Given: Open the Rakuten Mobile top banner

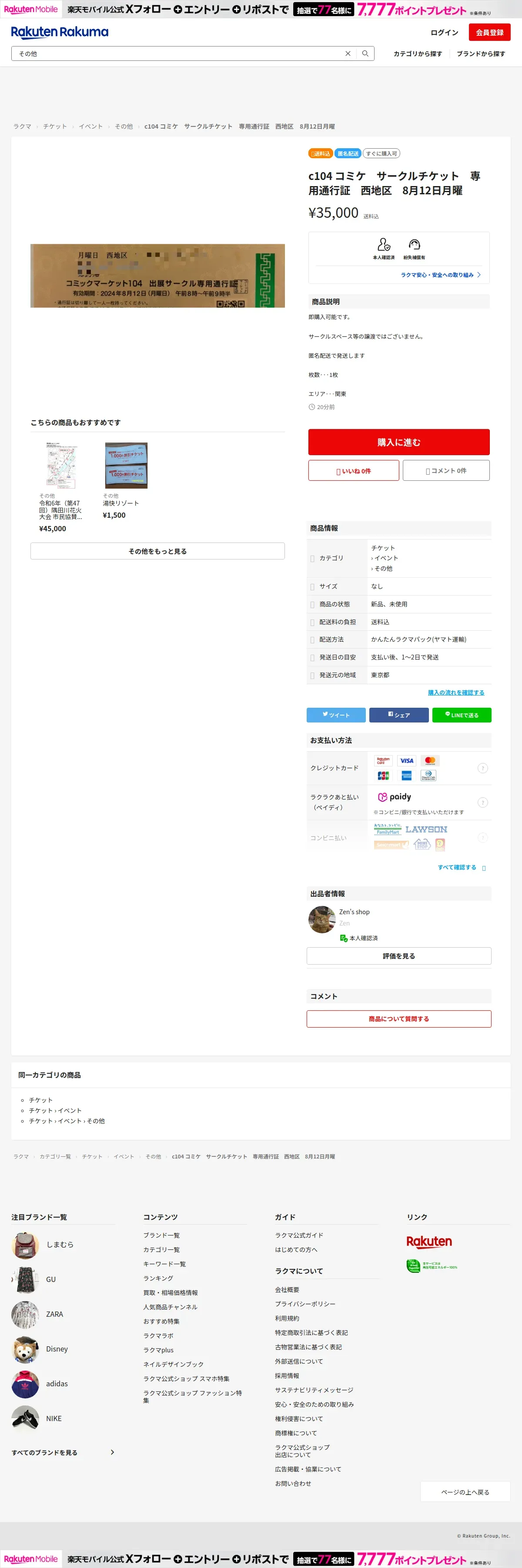Looking at the screenshot, I should coord(261,9).
